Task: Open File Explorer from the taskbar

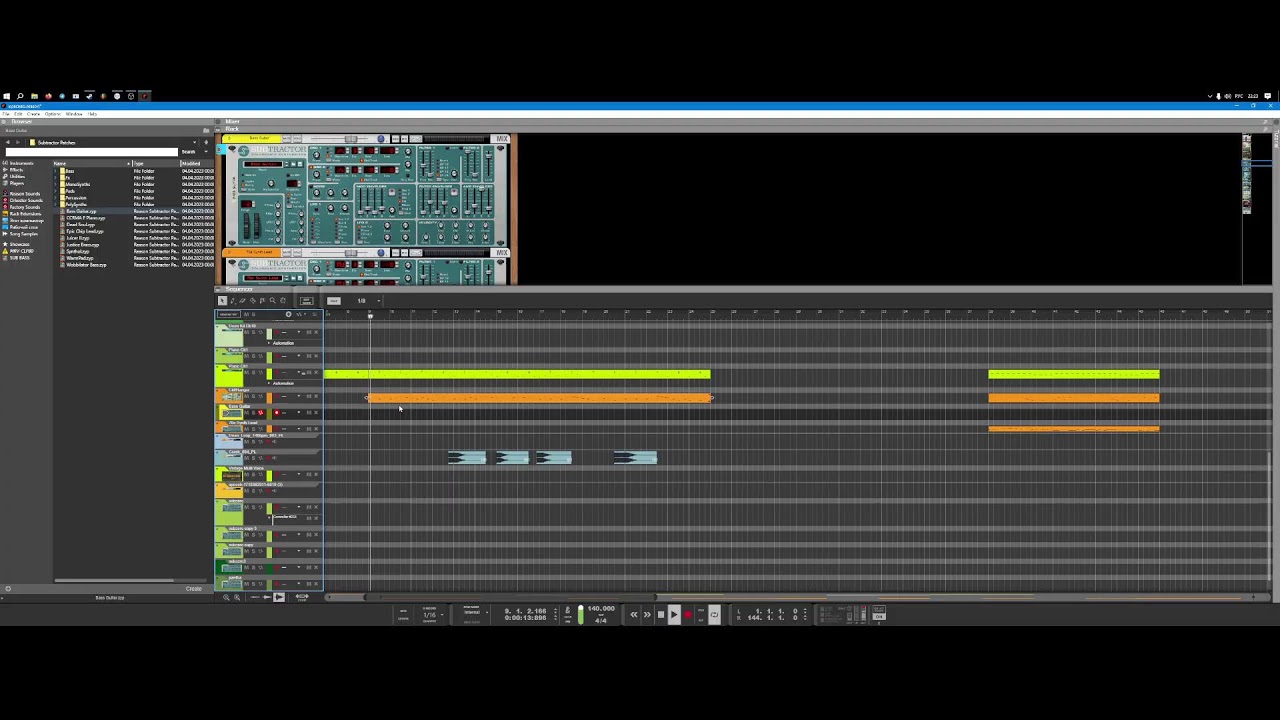Action: tap(34, 96)
